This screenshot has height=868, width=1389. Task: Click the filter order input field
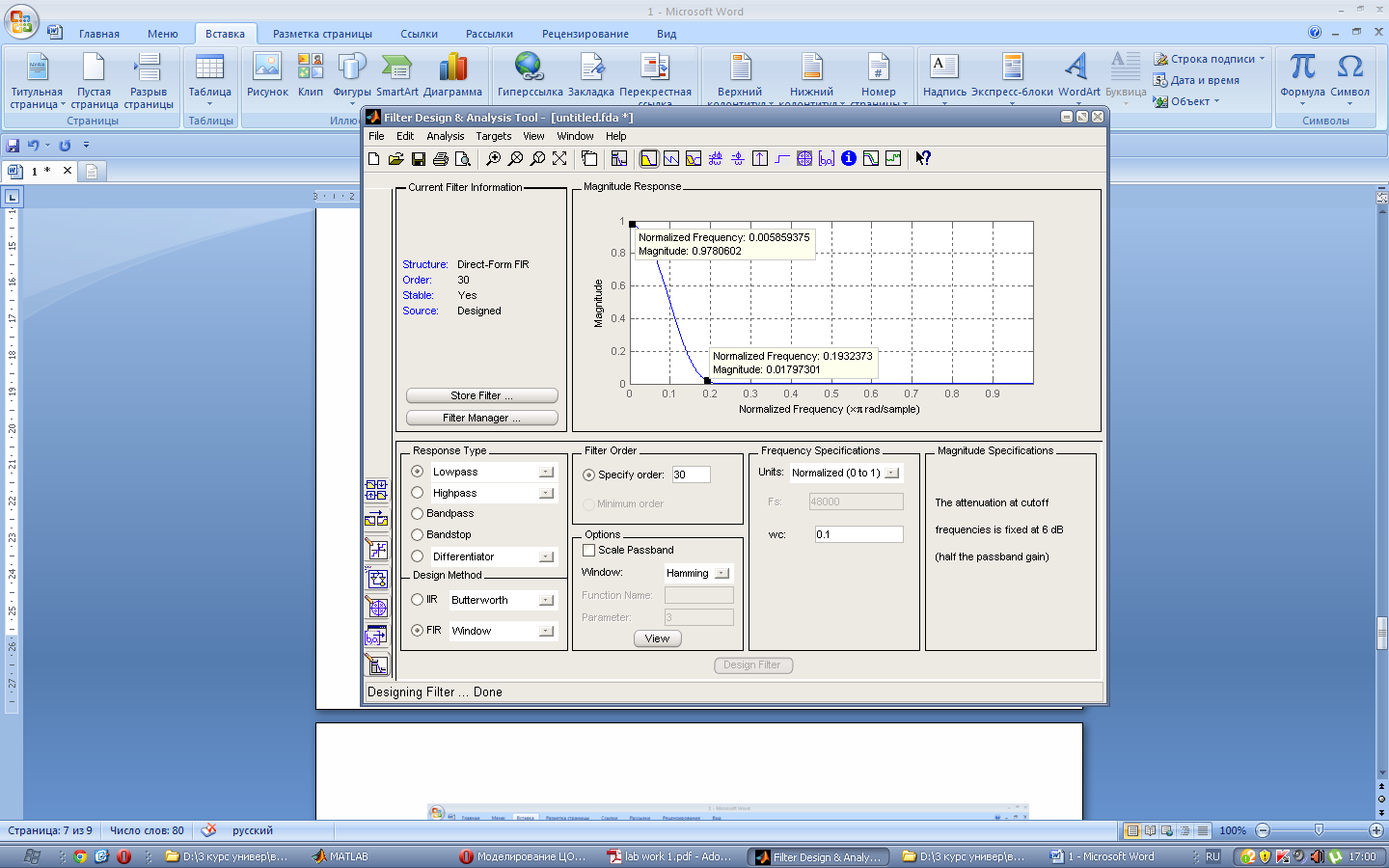pos(691,475)
